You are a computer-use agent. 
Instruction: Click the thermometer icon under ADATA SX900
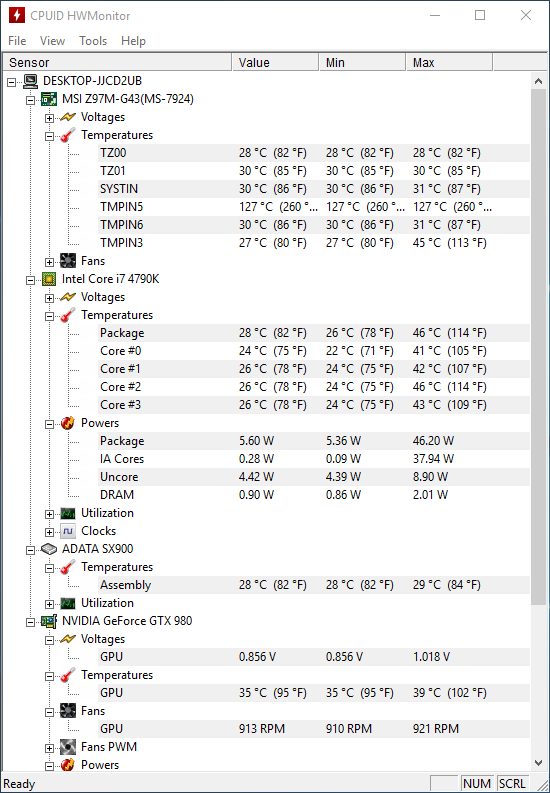click(x=68, y=567)
